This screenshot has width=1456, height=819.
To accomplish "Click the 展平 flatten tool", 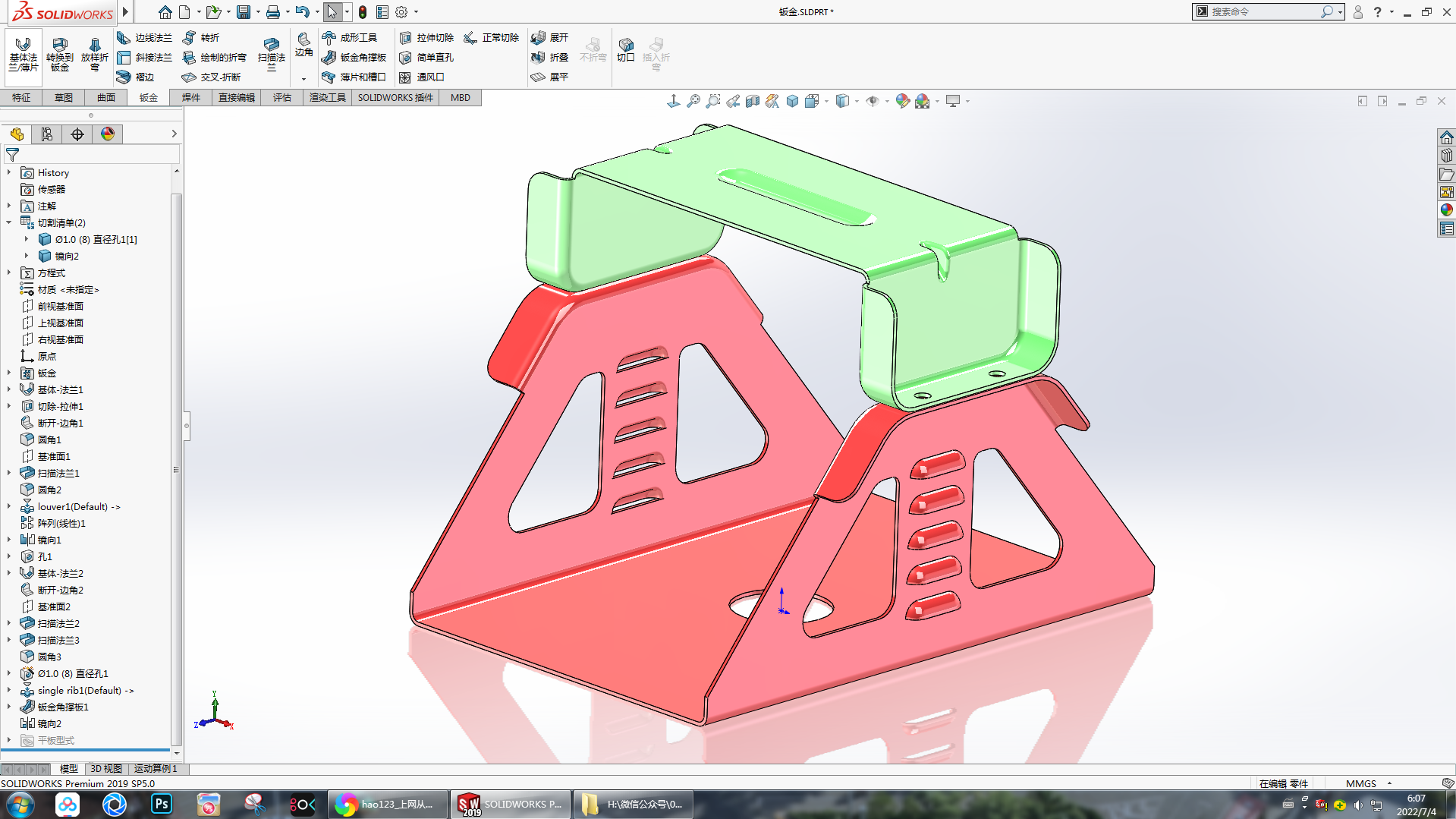I will click(x=550, y=77).
